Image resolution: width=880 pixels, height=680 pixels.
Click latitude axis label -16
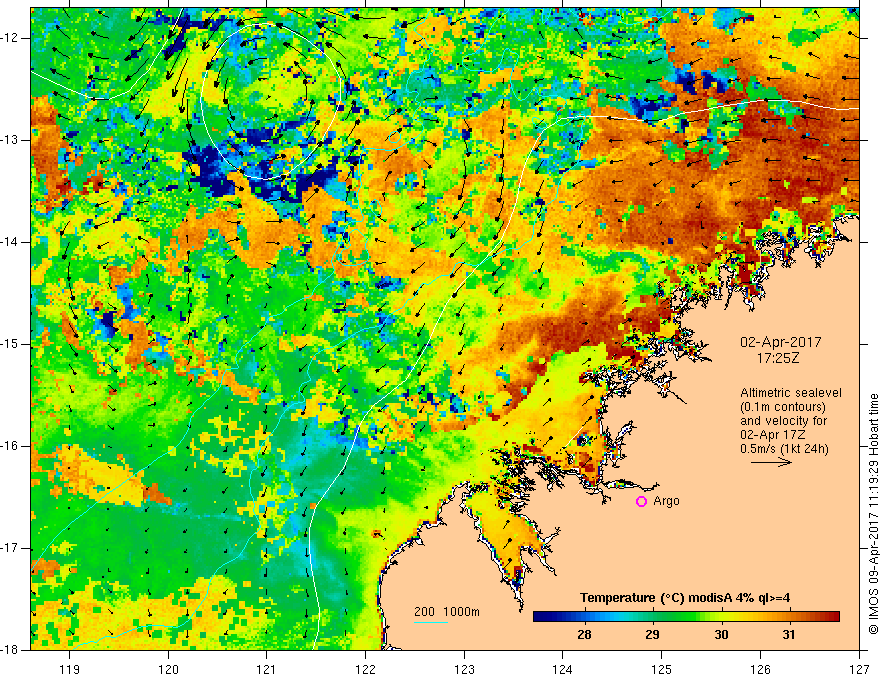[11, 446]
